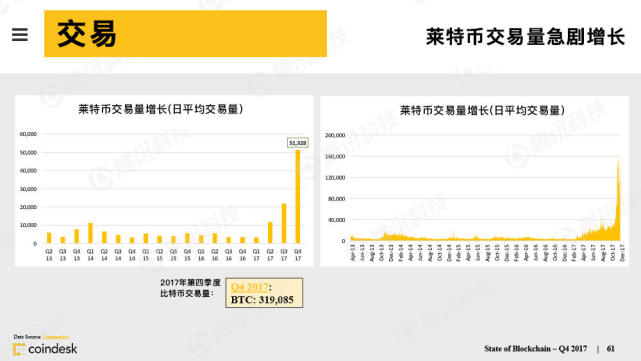The width and height of the screenshot is (641, 361).
Task: Click the BTC: 319,085 box
Action: pyautogui.click(x=264, y=293)
